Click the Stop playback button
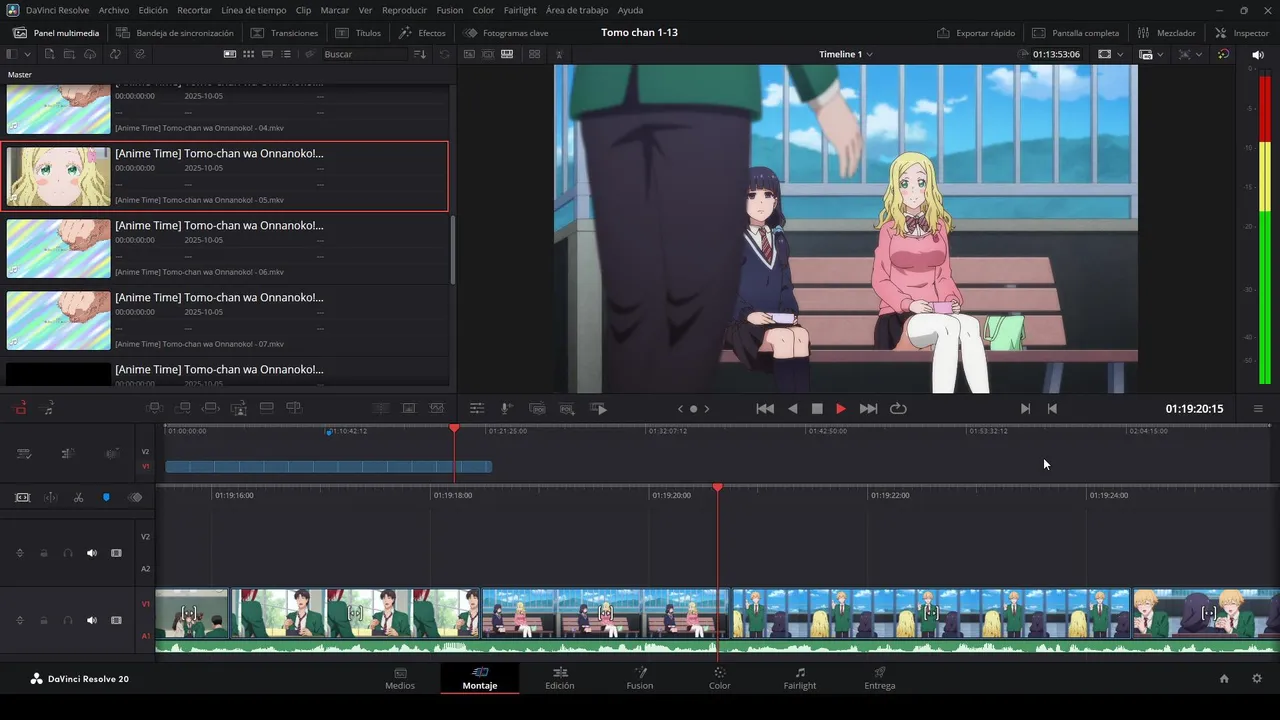The width and height of the screenshot is (1280, 720). [817, 408]
